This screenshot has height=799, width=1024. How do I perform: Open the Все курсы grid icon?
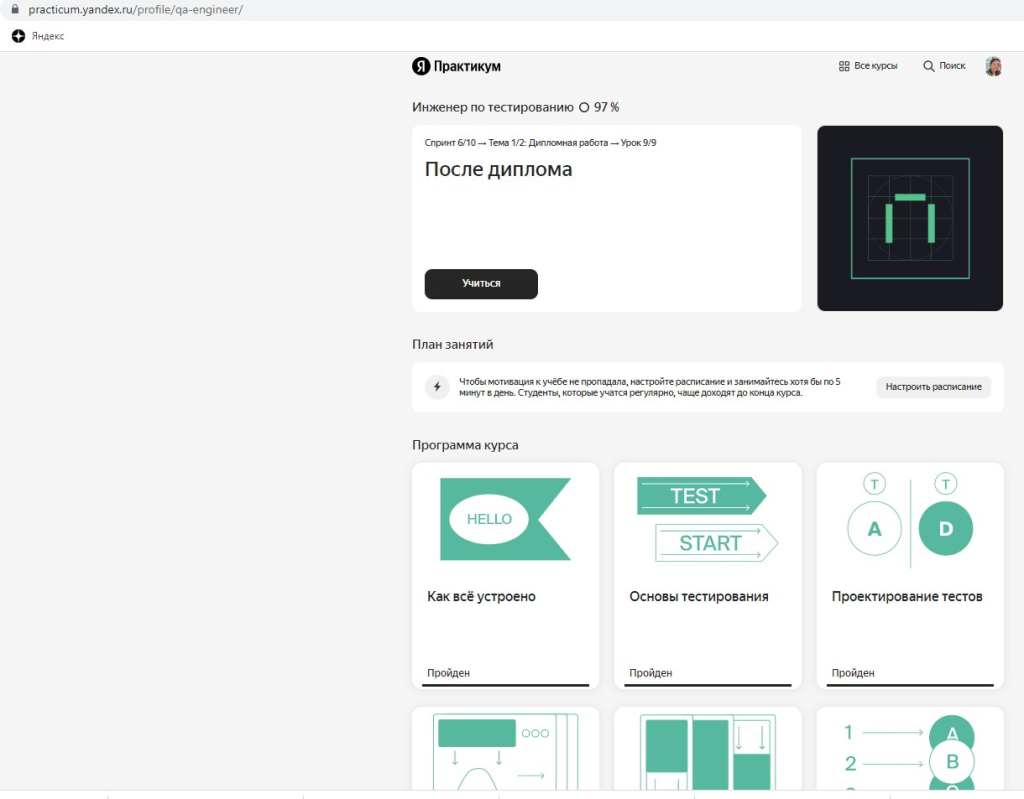(x=844, y=66)
